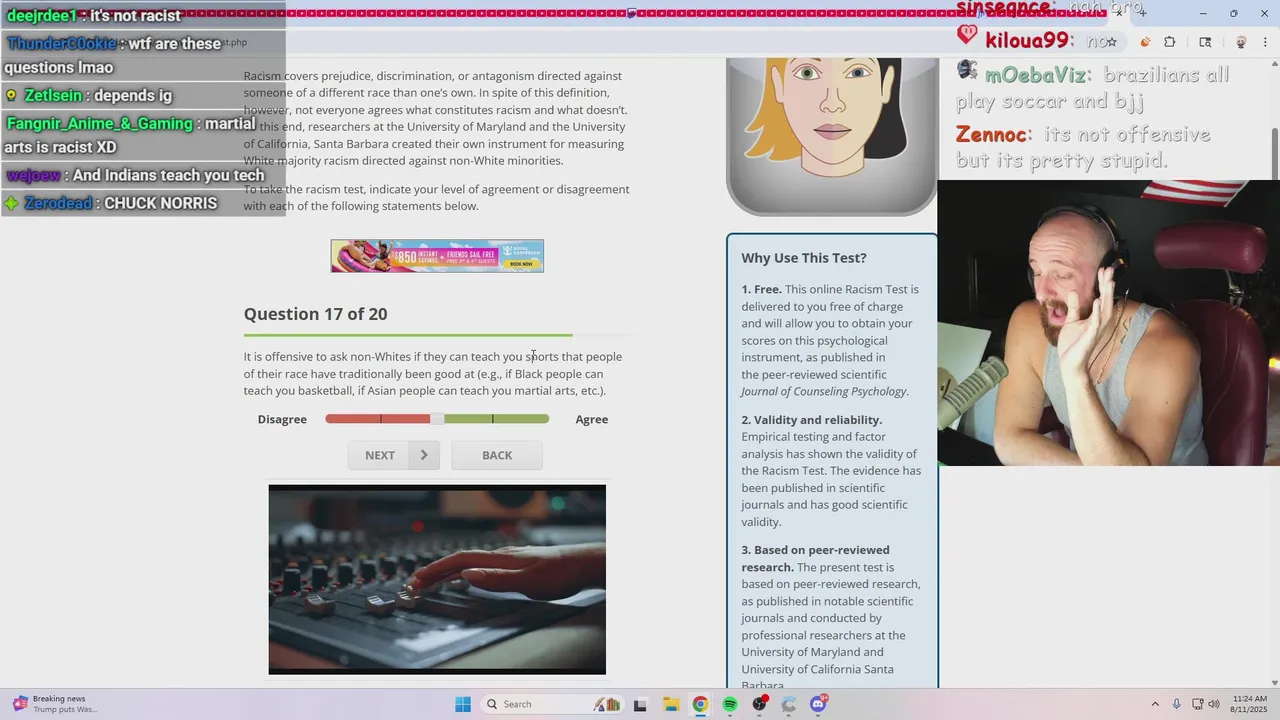Click the red Disagree side of slider

click(378, 419)
